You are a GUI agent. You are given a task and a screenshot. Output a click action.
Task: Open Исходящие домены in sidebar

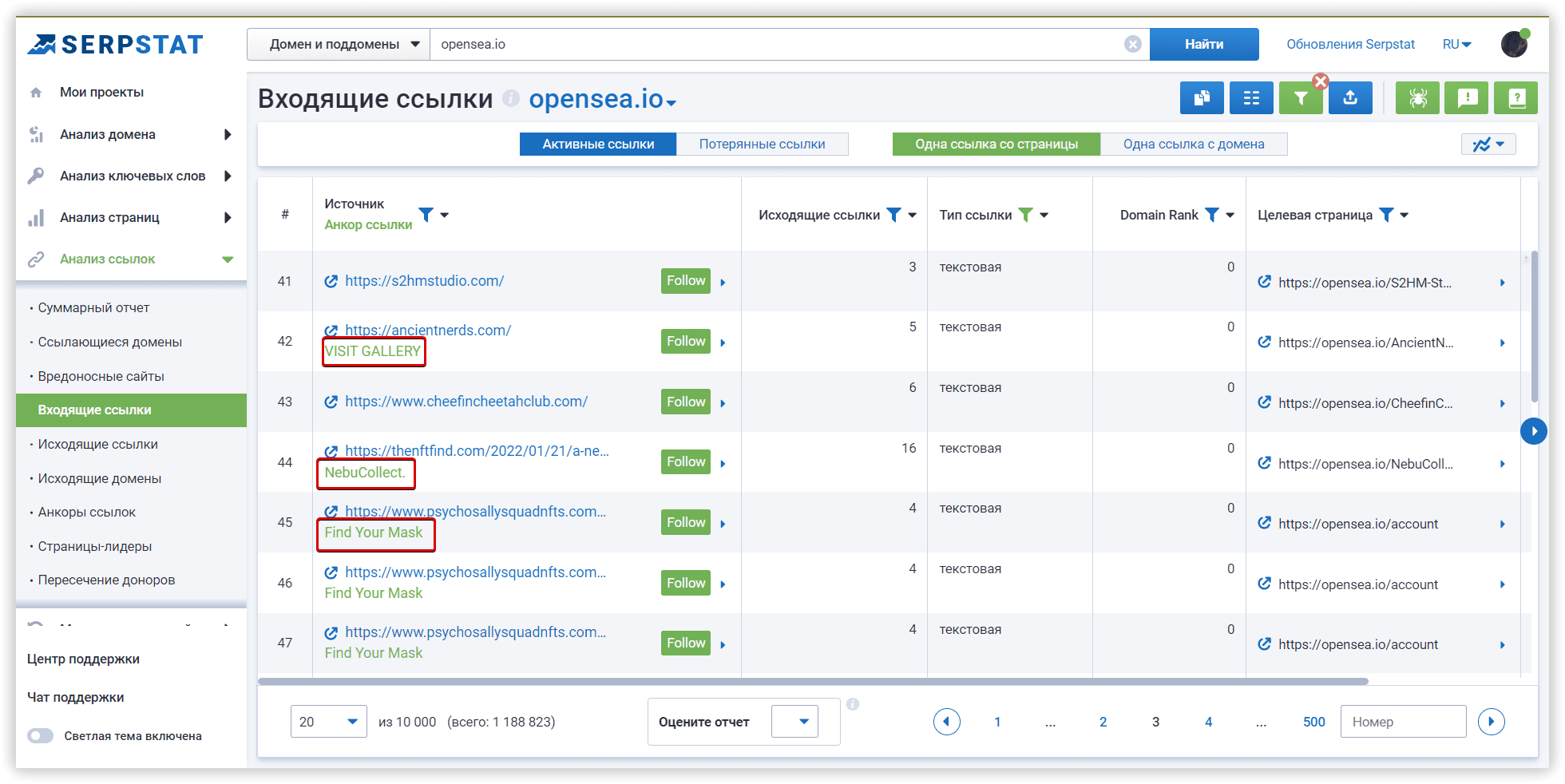click(99, 478)
